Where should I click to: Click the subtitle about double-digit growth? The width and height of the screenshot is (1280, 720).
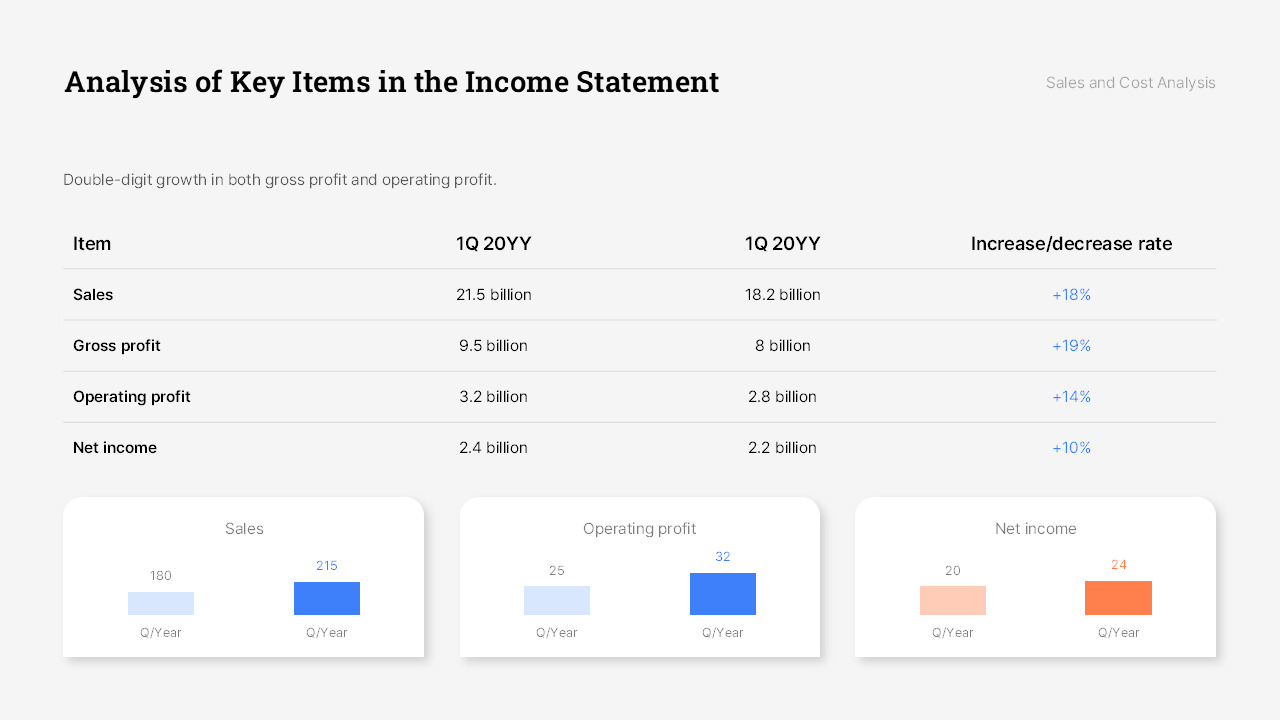(x=282, y=180)
